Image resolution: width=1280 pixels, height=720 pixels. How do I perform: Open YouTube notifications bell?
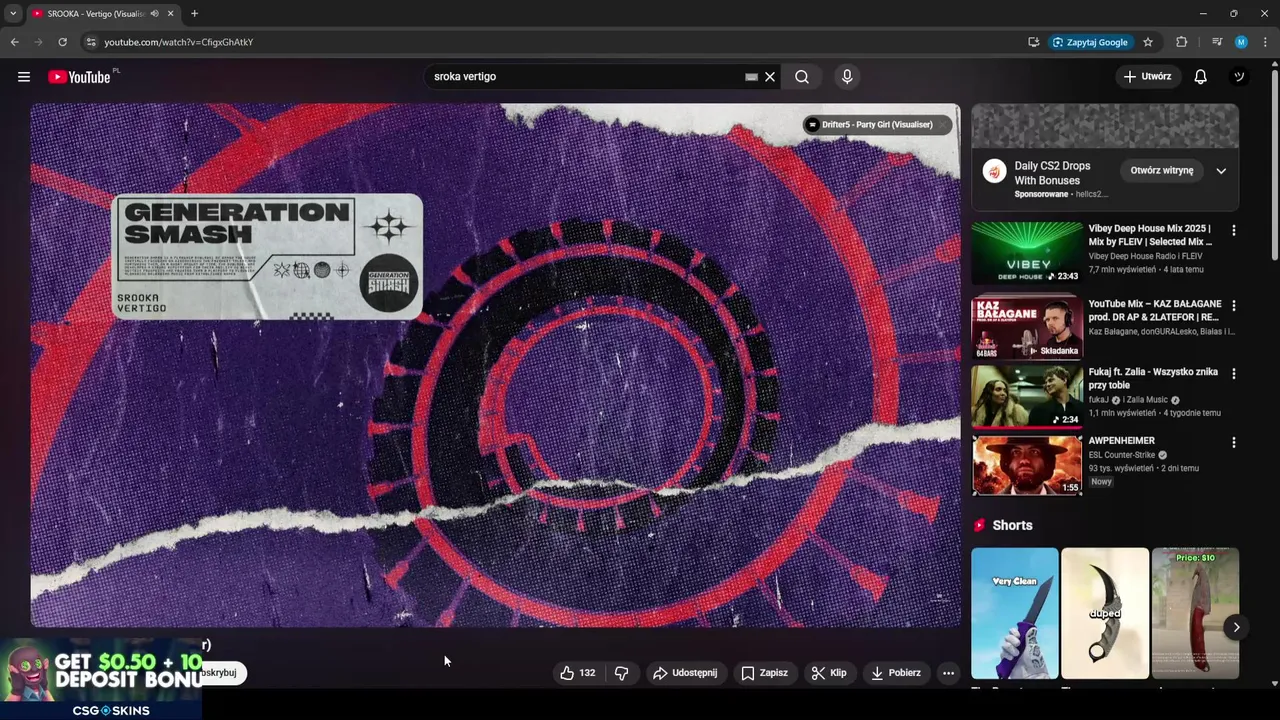1201,77
